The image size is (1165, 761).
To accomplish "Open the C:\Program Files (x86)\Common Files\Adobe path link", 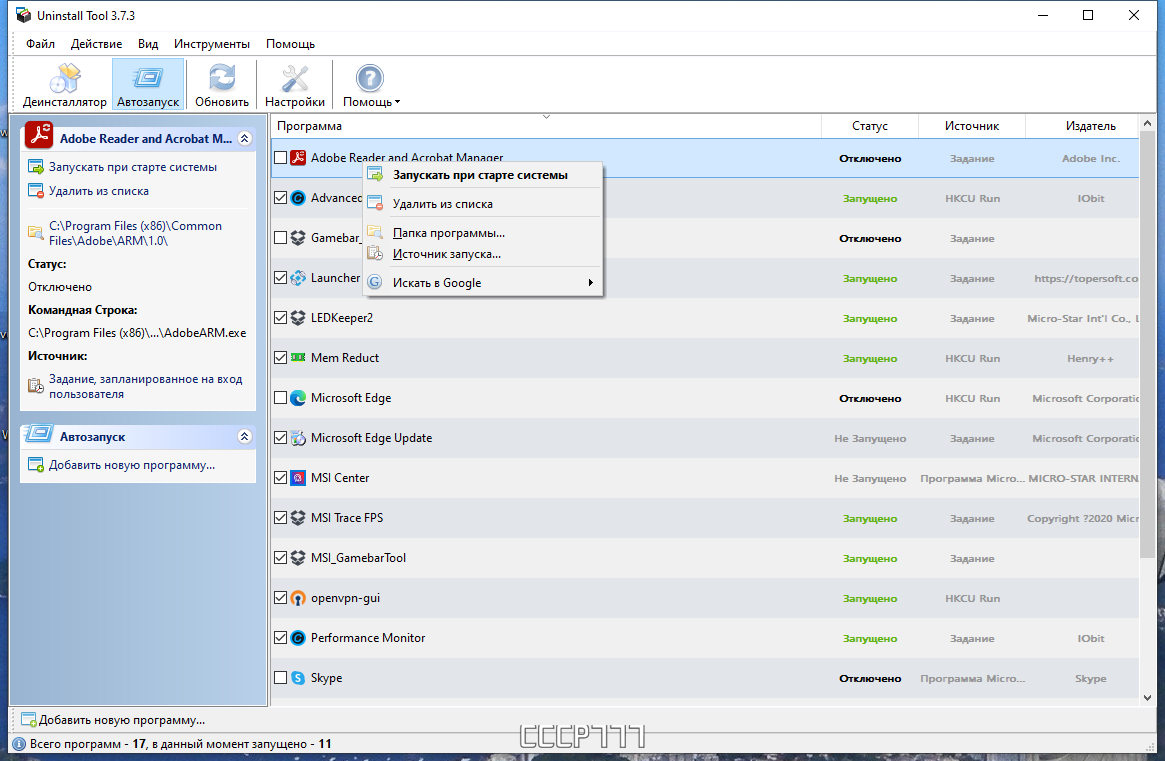I will 135,233.
